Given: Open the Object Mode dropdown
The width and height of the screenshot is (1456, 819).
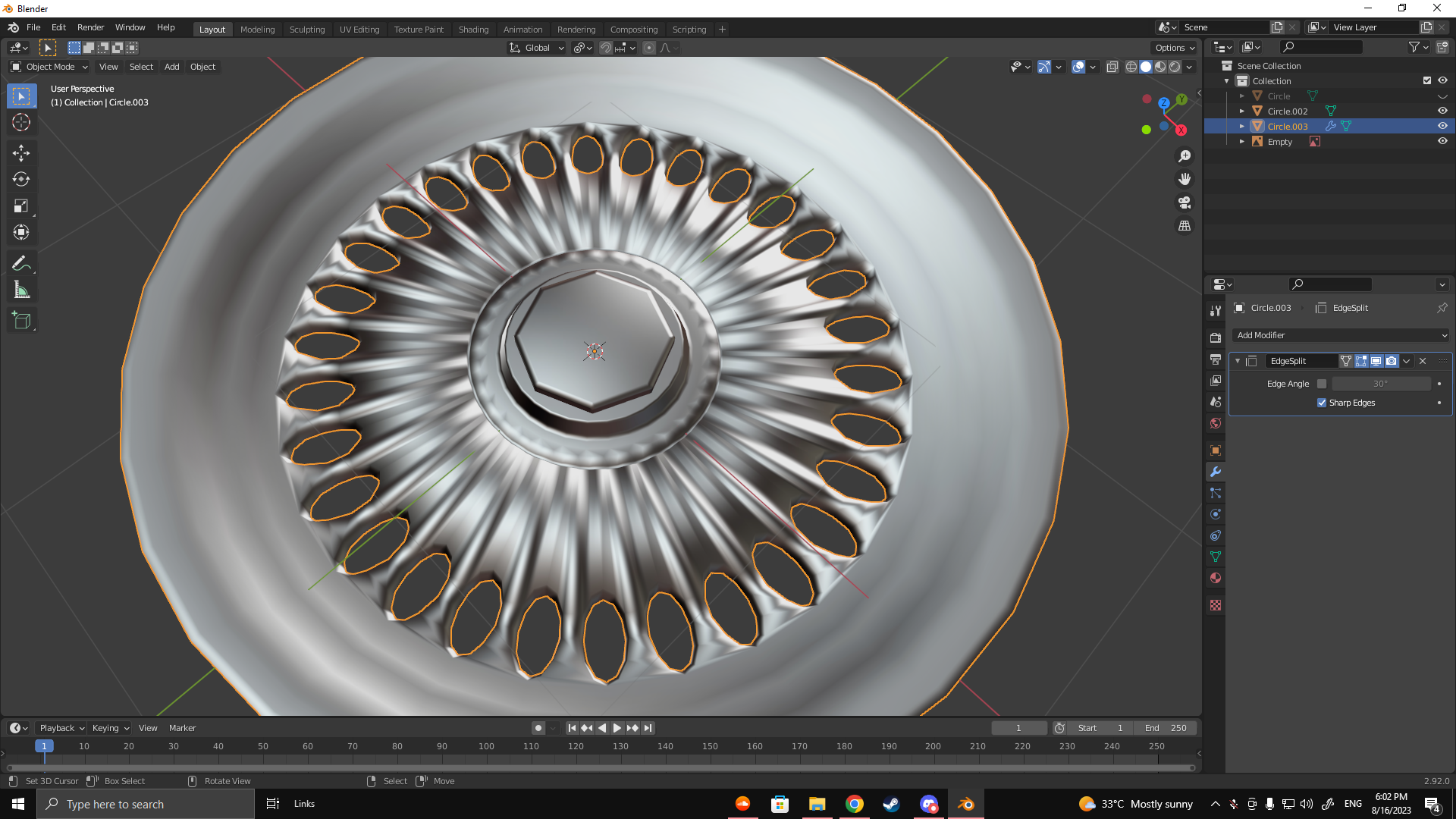Looking at the screenshot, I should click(x=50, y=67).
